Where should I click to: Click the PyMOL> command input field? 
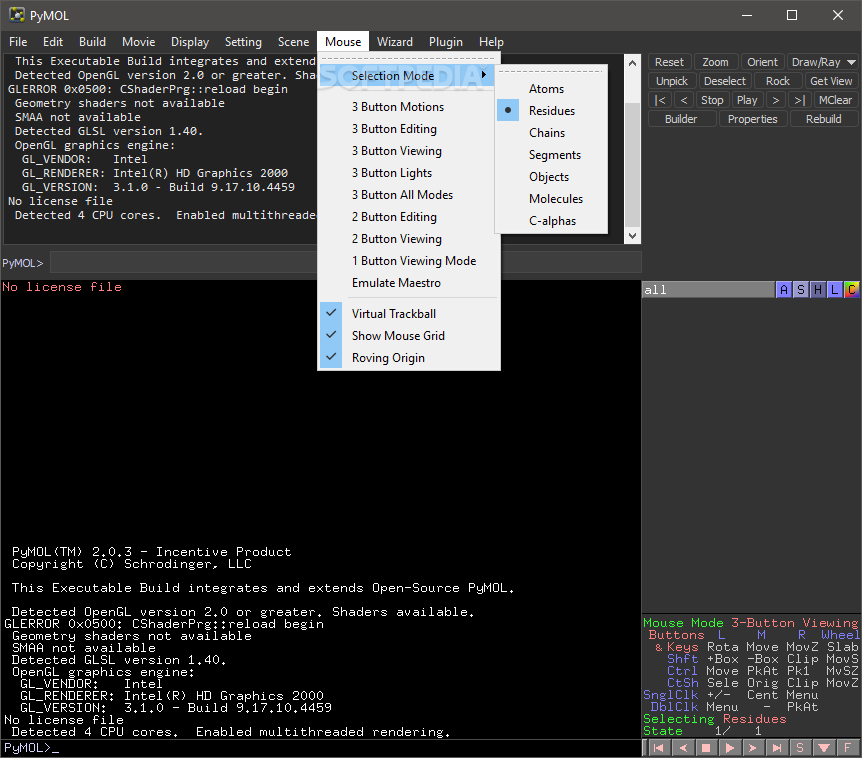[346, 262]
